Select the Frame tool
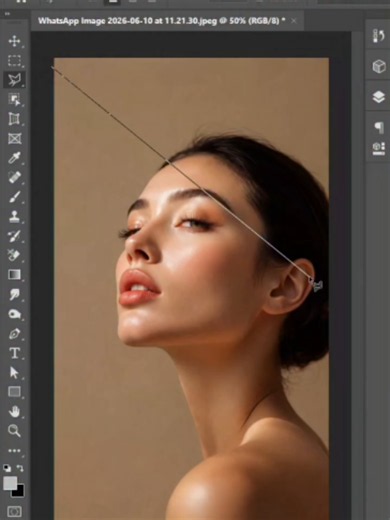390x520 pixels. point(14,138)
